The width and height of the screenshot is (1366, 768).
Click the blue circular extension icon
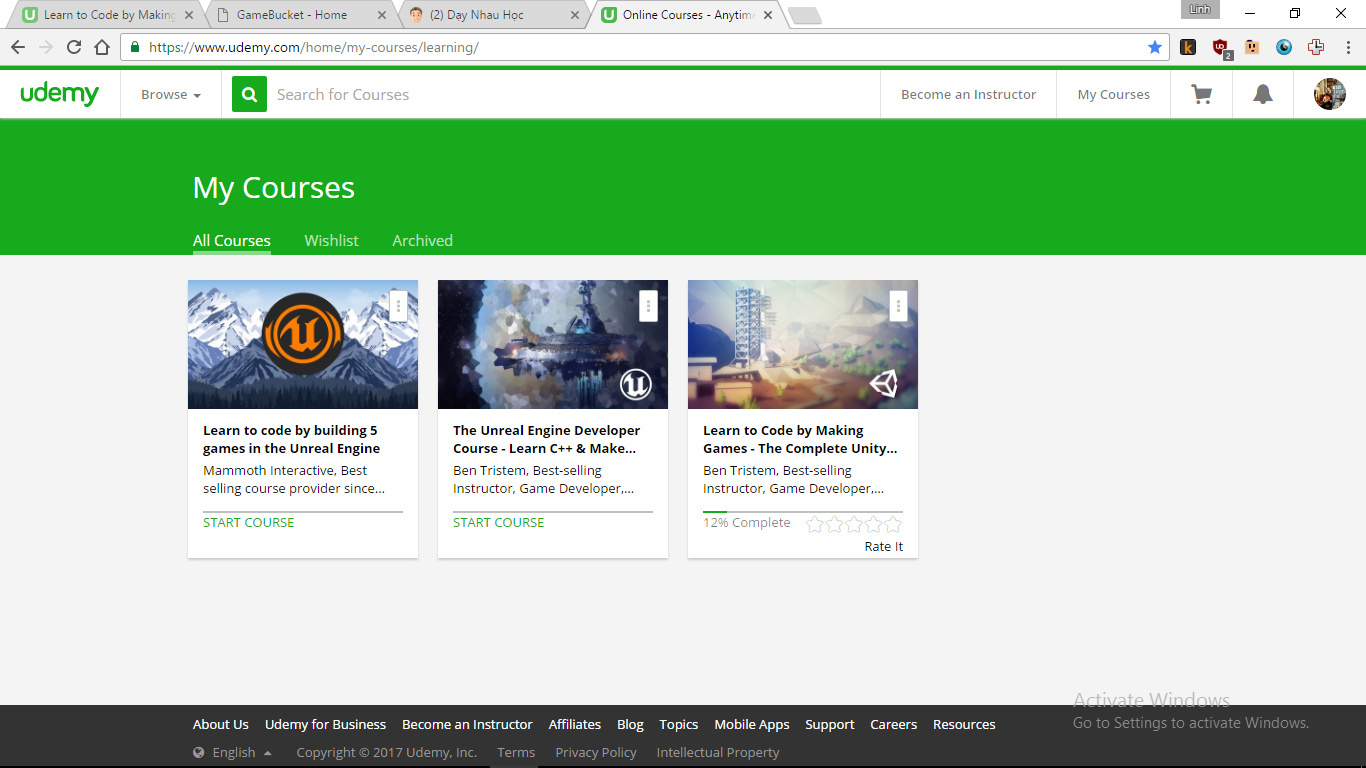point(1284,47)
